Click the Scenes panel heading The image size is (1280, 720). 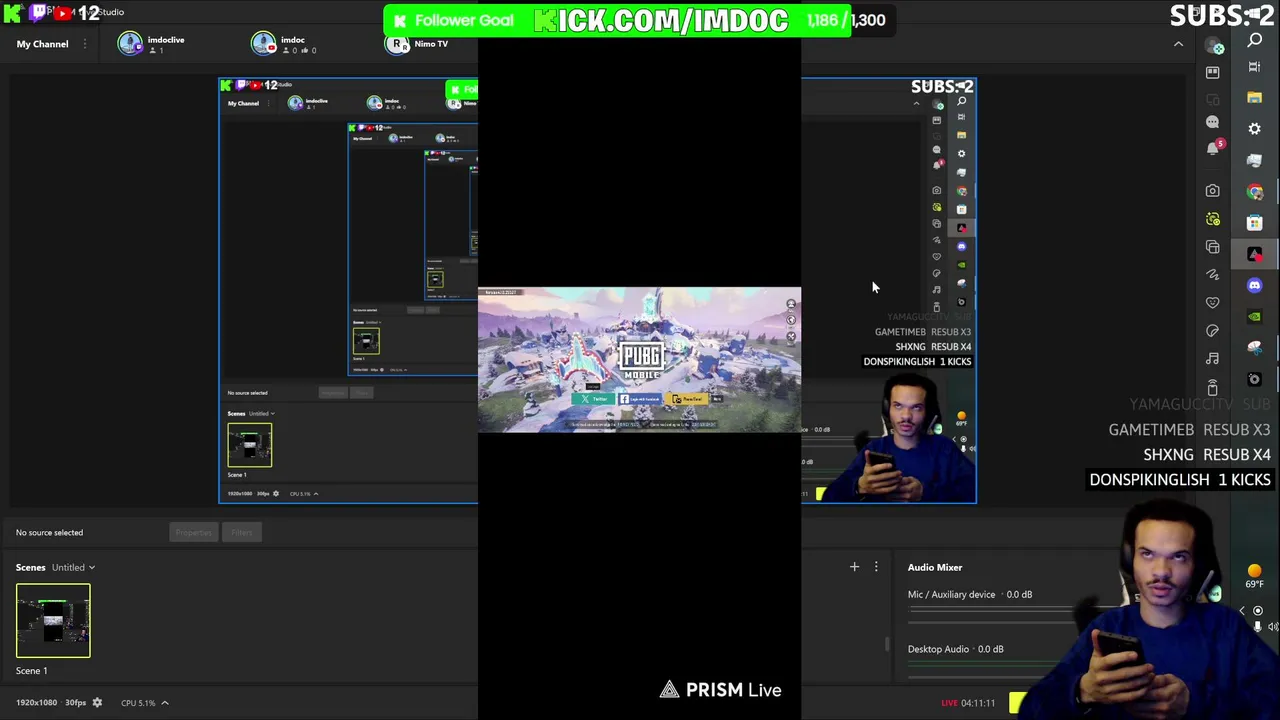coord(30,567)
